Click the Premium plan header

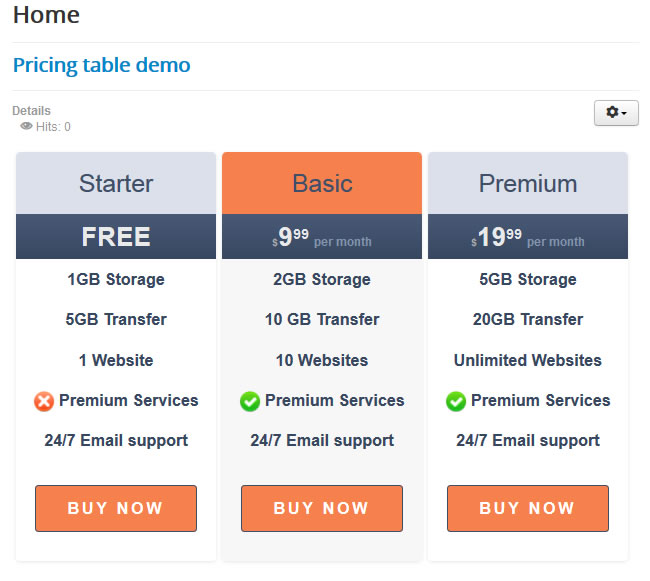coord(528,183)
